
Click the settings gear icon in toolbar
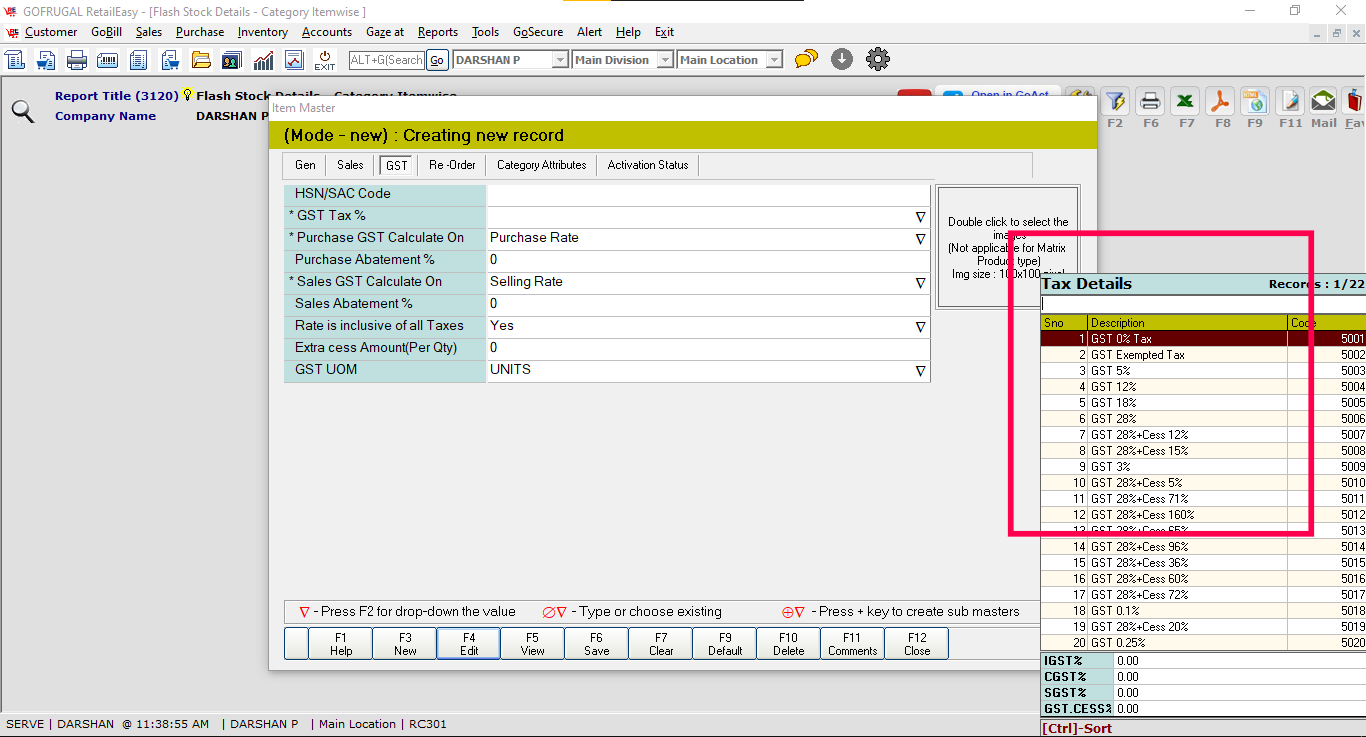pyautogui.click(x=878, y=59)
